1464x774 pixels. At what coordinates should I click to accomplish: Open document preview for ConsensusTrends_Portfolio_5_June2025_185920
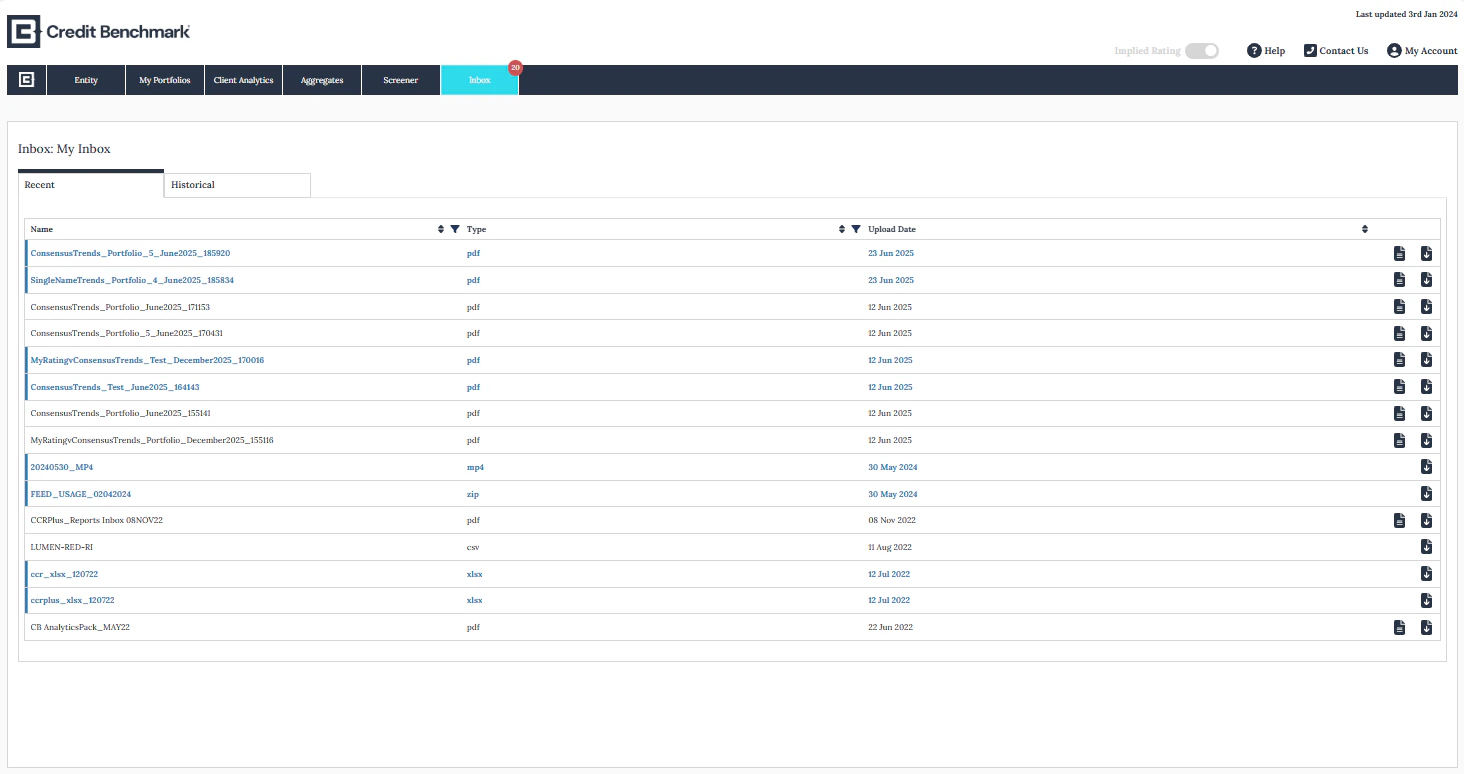(x=1400, y=254)
